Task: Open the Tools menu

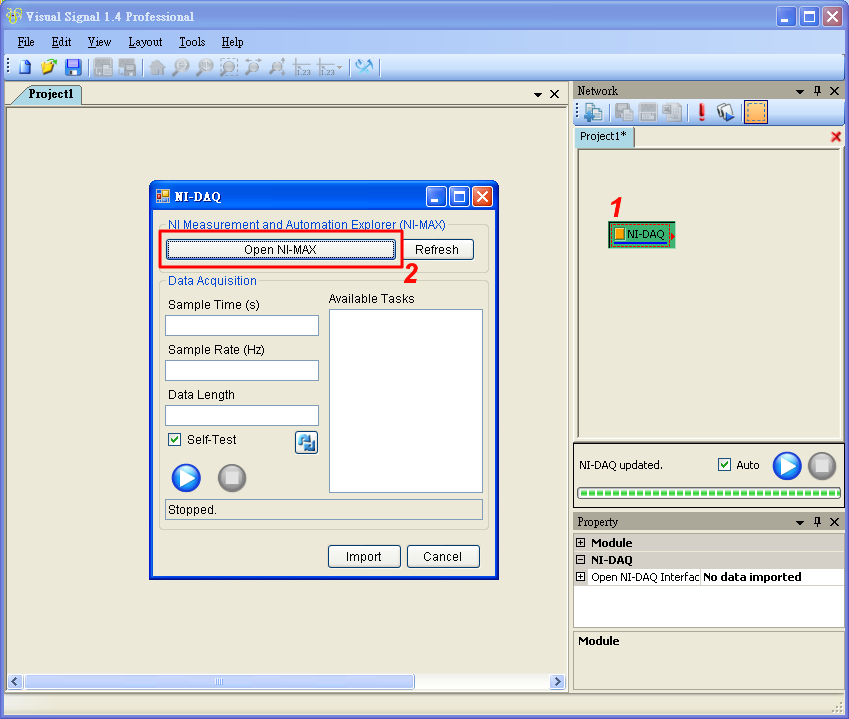Action: 192,42
